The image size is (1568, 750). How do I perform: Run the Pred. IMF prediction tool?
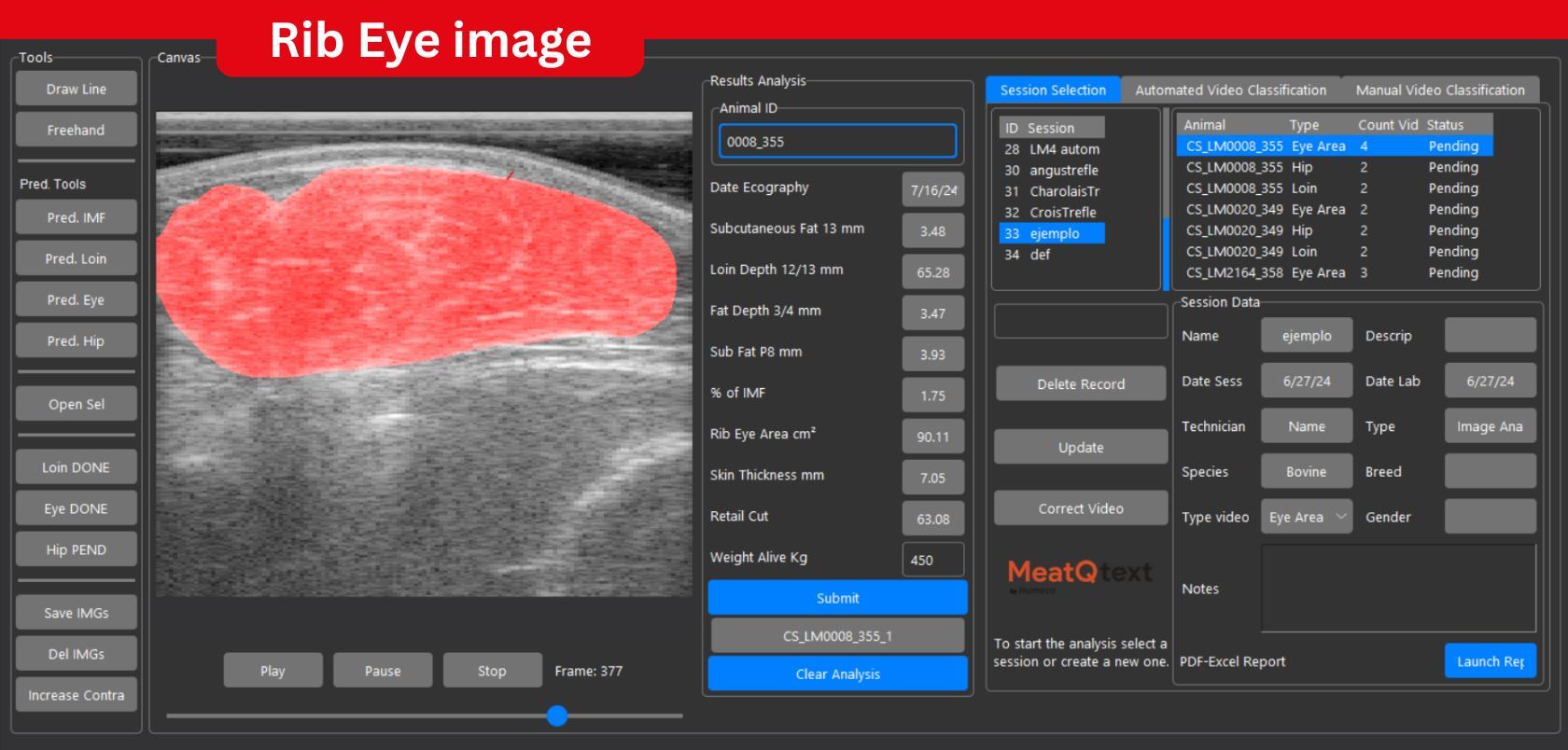76,217
